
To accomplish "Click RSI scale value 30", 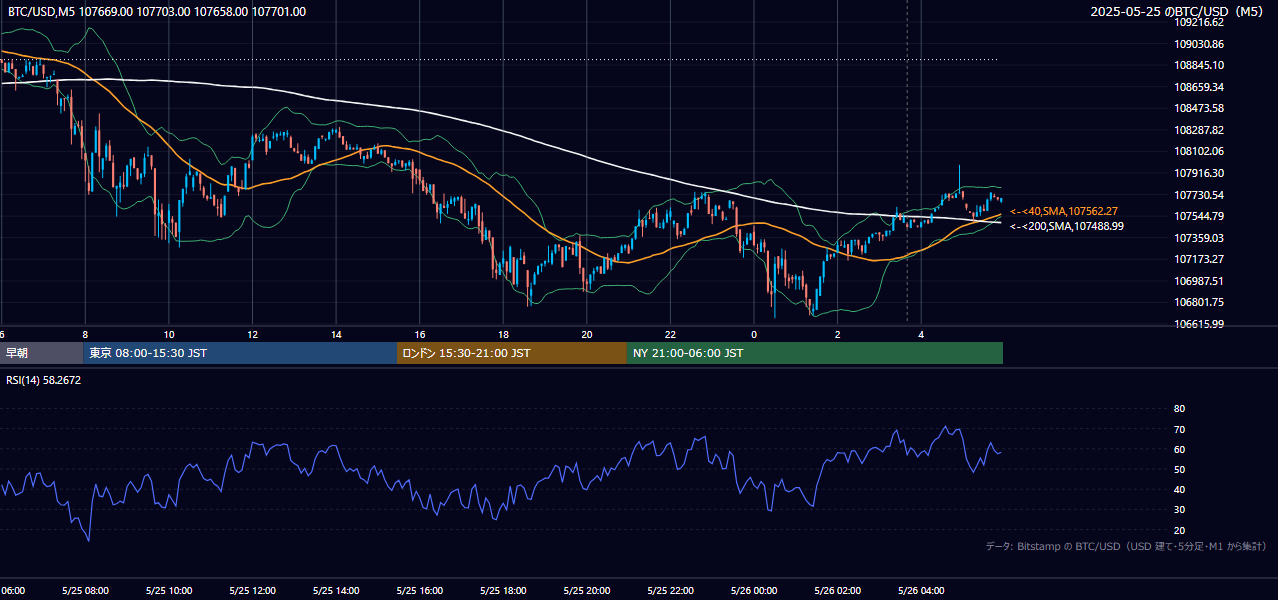I will [1179, 510].
